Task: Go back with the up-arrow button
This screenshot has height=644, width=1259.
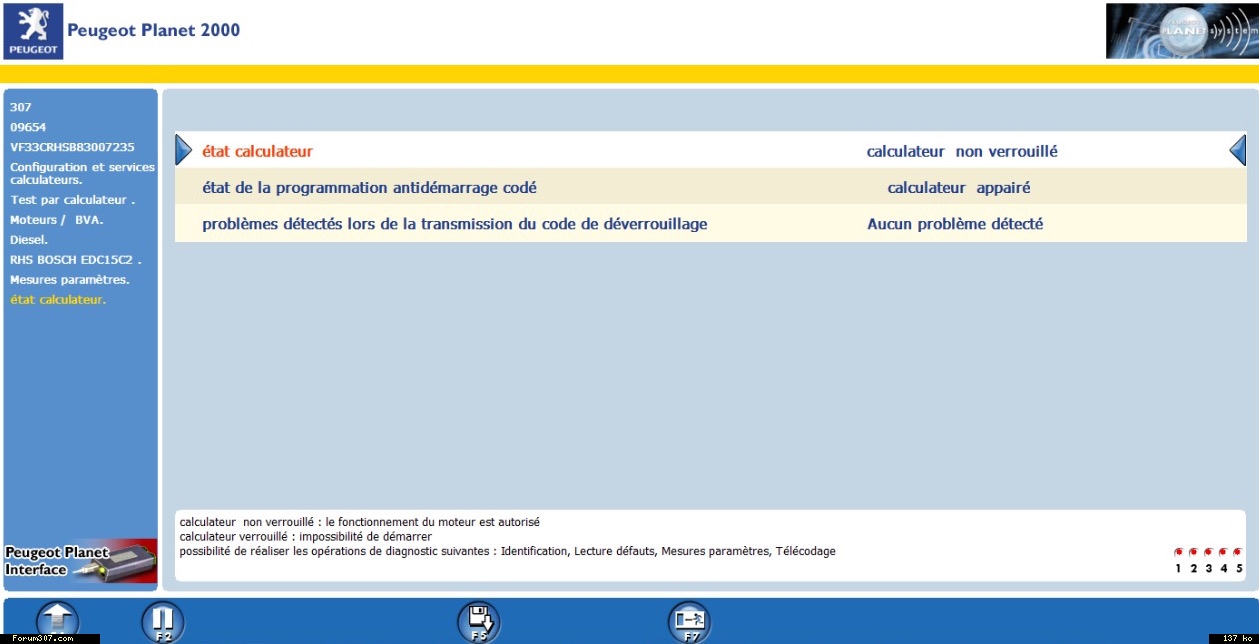Action: (x=57, y=621)
